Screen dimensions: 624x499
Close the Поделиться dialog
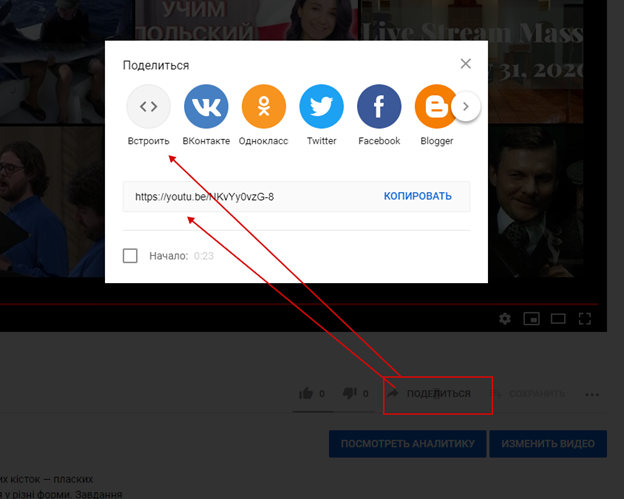[x=466, y=64]
